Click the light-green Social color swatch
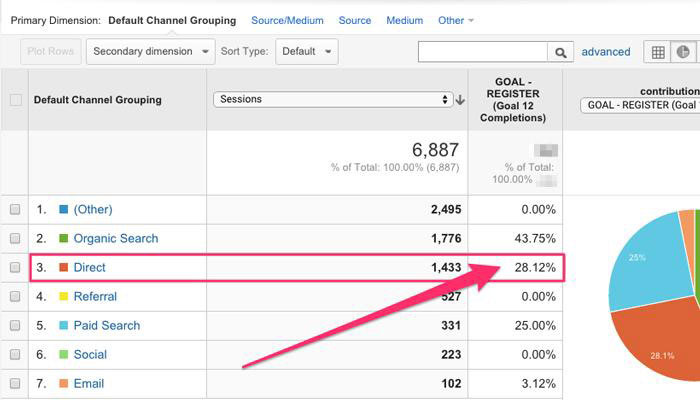Viewport: 700px width, 400px height. pyautogui.click(x=63, y=354)
